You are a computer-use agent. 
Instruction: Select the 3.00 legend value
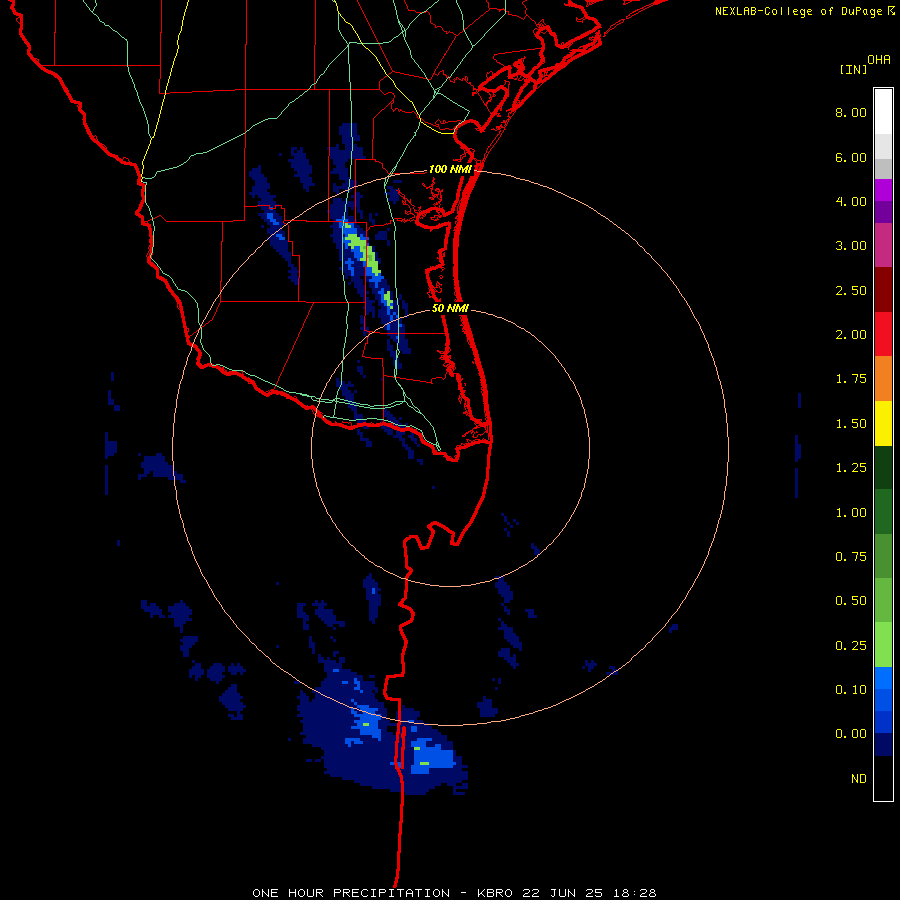[x=851, y=246]
